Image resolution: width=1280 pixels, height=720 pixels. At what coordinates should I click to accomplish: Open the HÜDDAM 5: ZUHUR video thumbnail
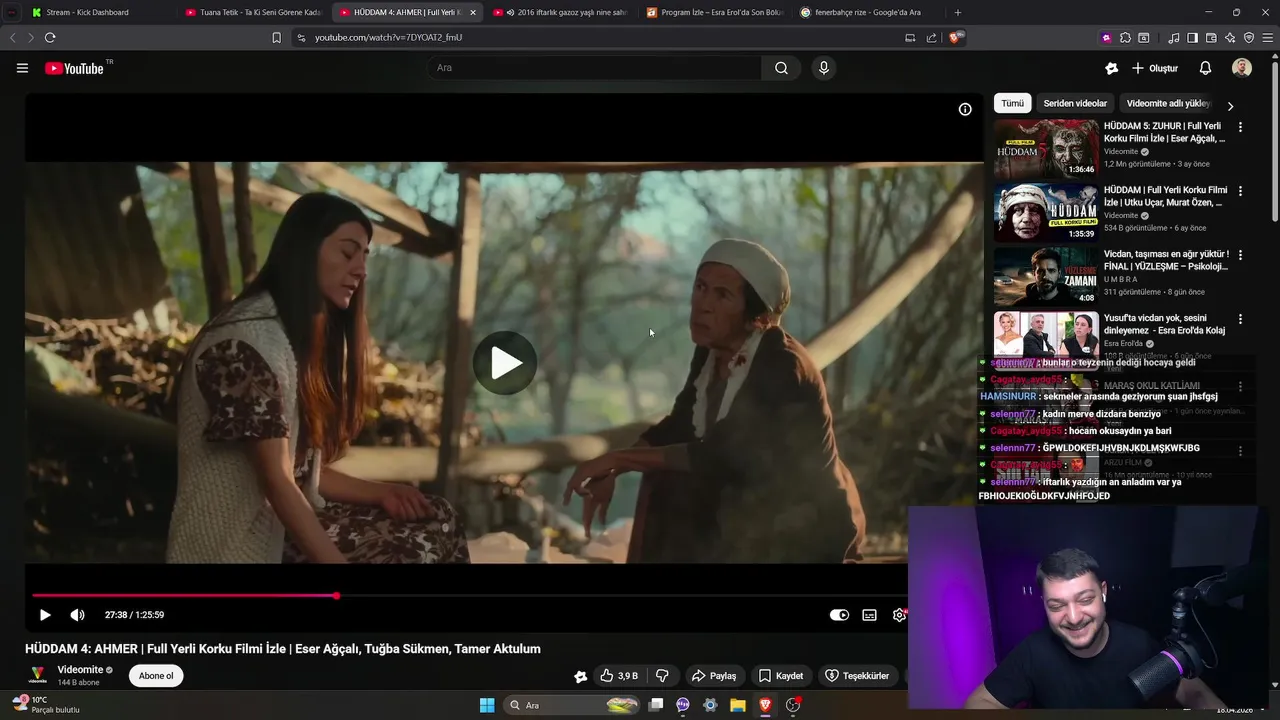click(x=1046, y=149)
